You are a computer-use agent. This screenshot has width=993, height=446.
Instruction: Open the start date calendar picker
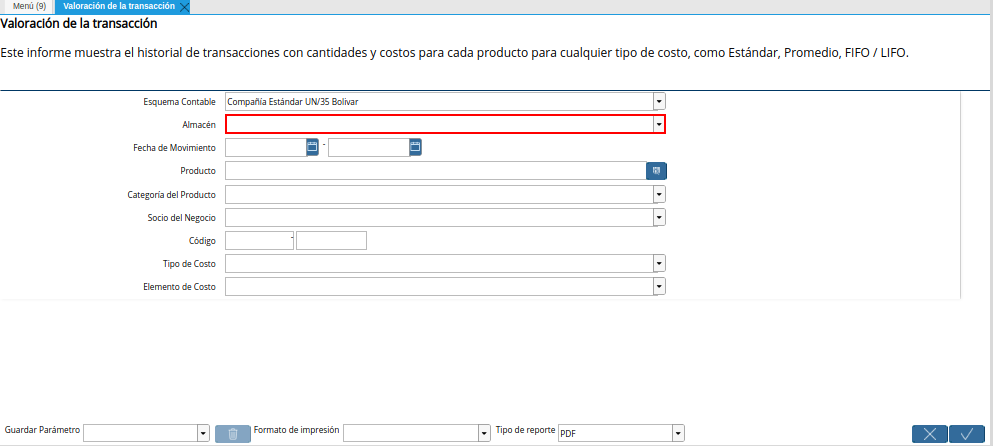[312, 147]
